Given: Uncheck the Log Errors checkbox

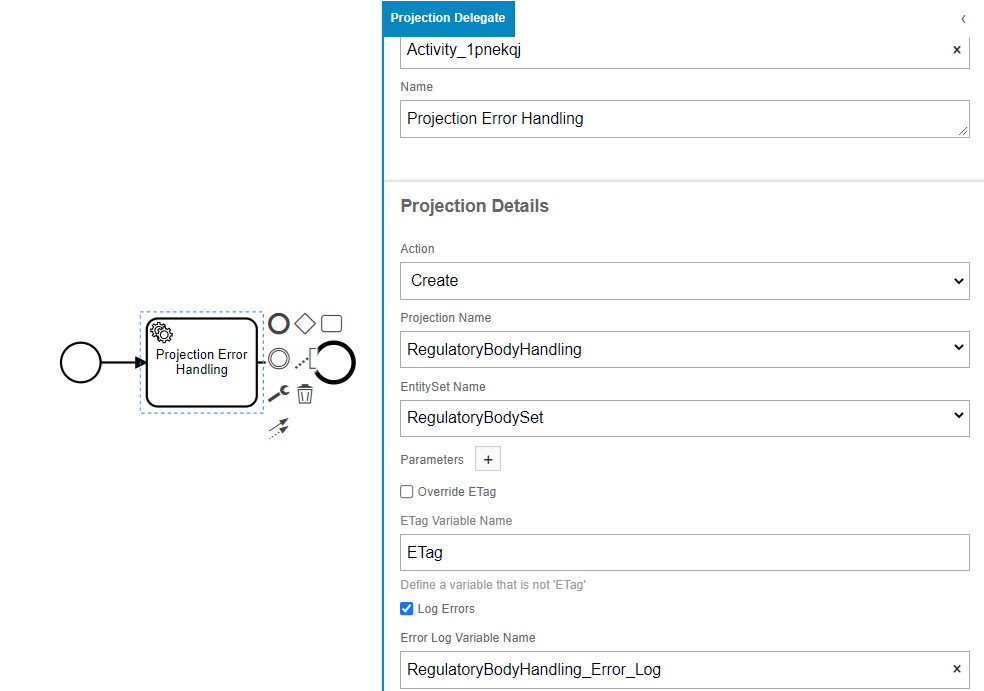Looking at the screenshot, I should [x=407, y=608].
